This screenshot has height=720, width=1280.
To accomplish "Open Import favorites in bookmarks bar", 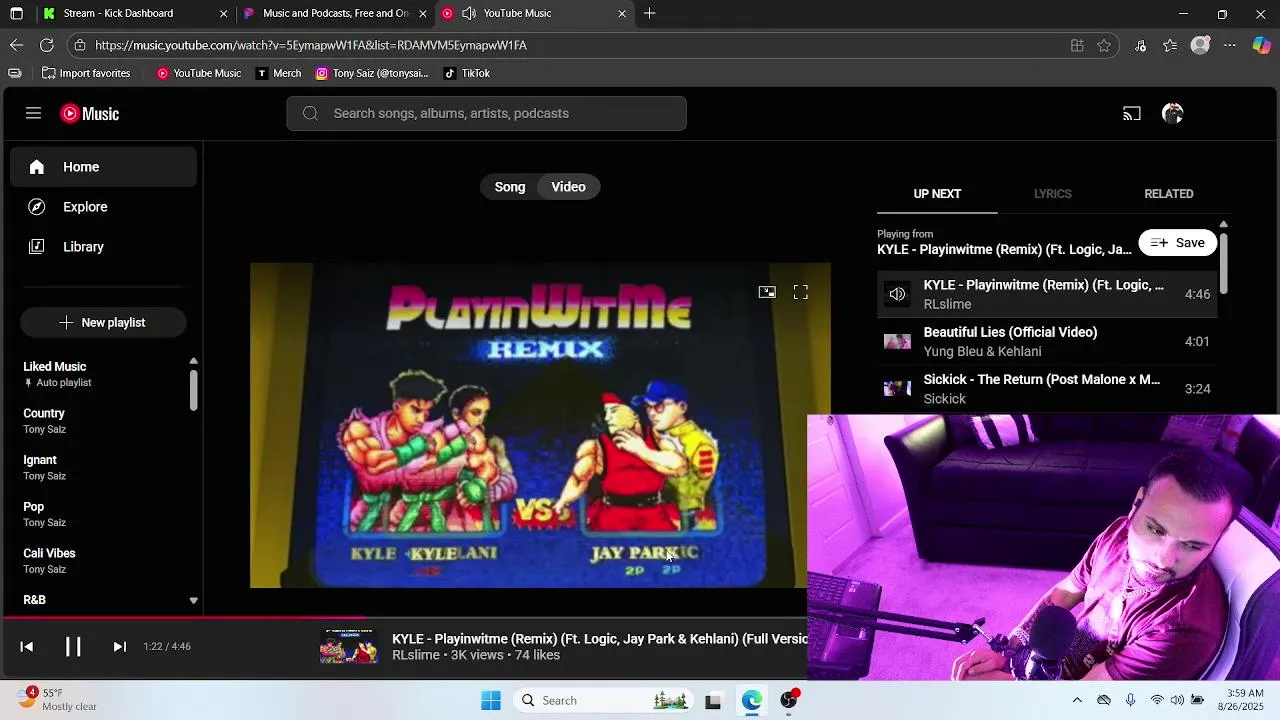I will [86, 73].
